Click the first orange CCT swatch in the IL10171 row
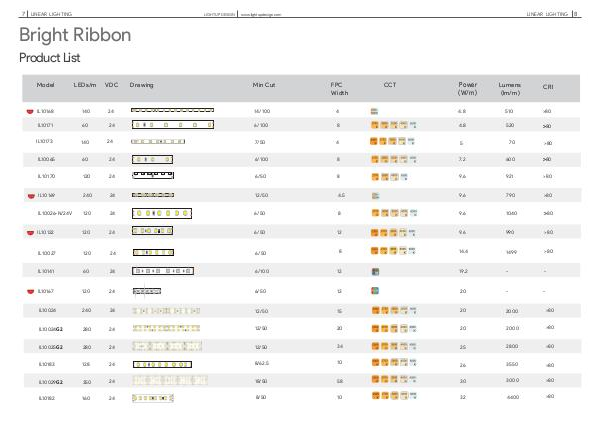 (x=375, y=125)
